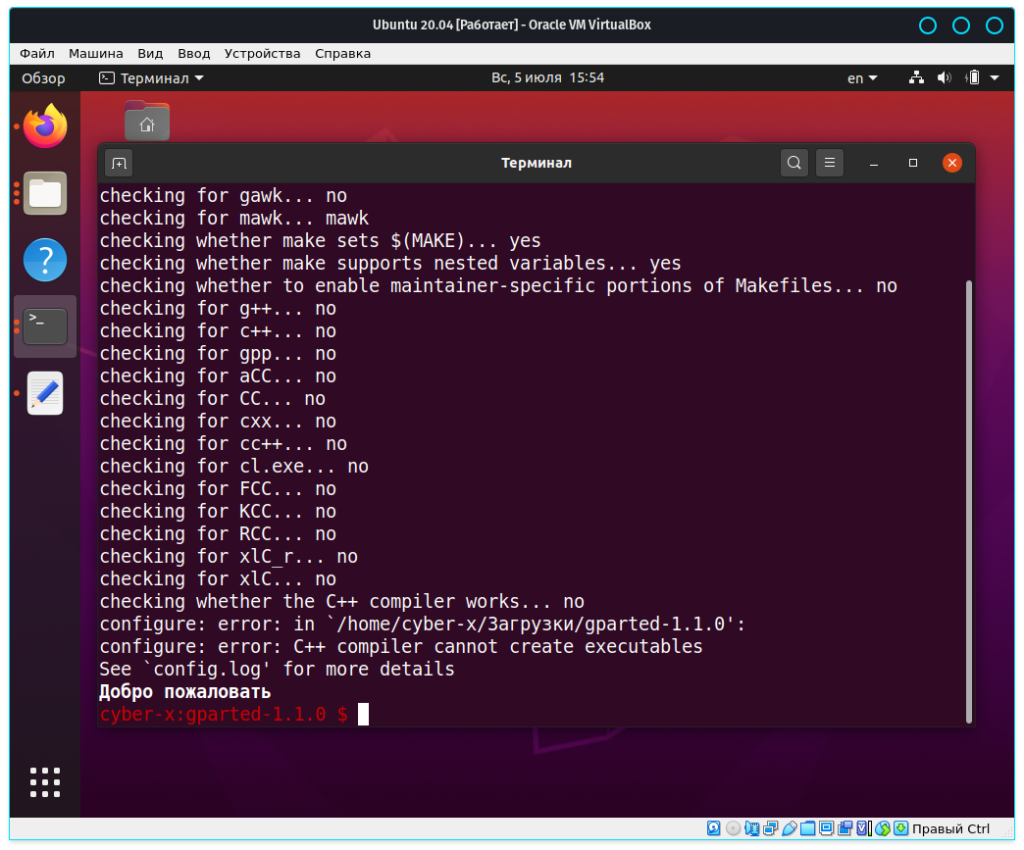This screenshot has height=850, width=1024.
Task: Open a new terminal tab
Action: click(119, 163)
